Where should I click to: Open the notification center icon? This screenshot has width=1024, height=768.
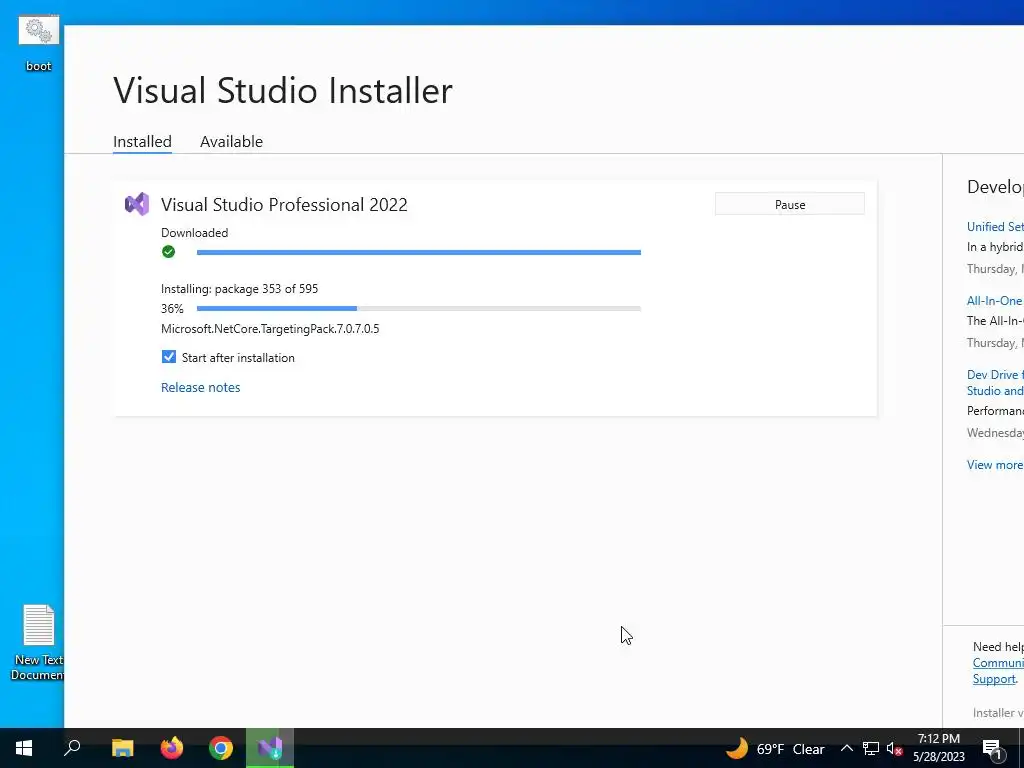[x=992, y=748]
